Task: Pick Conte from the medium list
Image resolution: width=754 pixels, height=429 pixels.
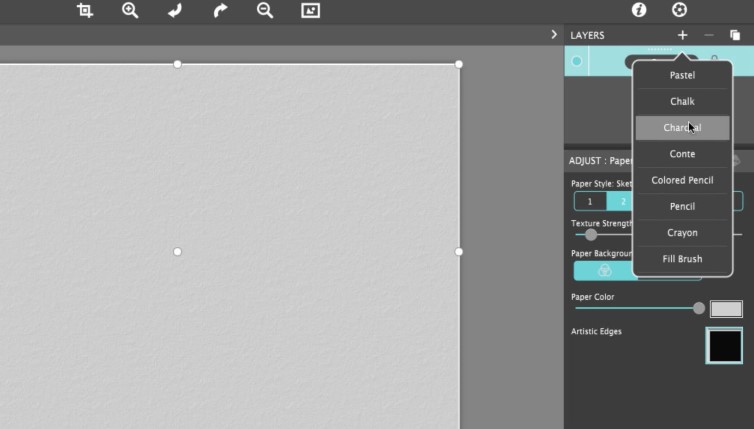Action: pos(682,154)
